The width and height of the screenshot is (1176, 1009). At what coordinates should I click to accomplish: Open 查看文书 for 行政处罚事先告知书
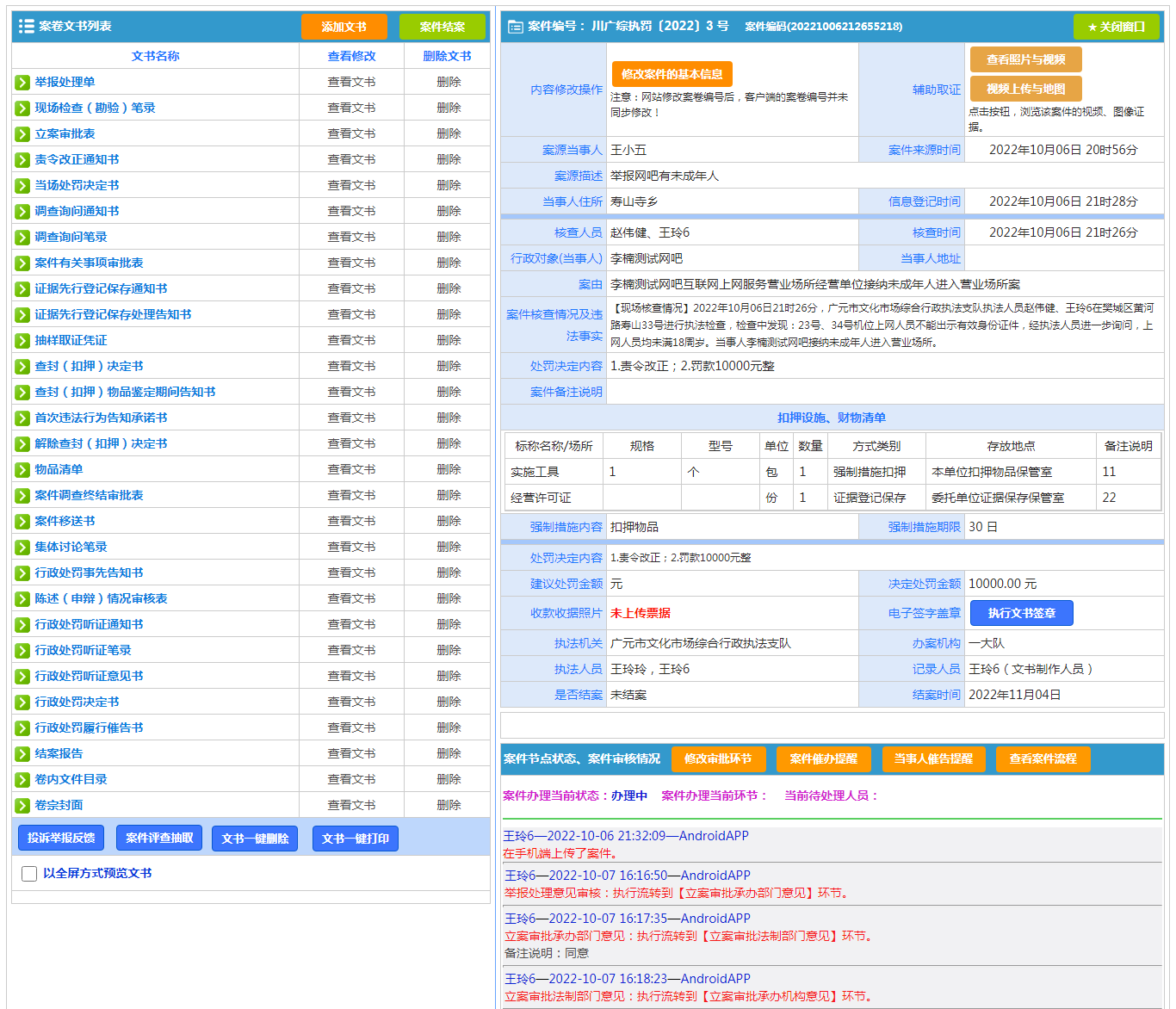click(x=351, y=573)
